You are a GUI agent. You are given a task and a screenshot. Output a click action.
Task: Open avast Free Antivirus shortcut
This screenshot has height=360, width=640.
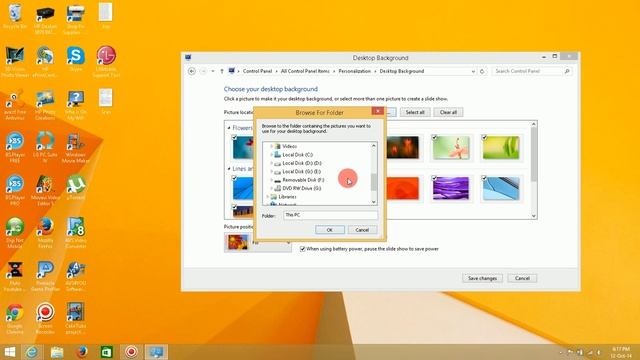click(x=15, y=105)
